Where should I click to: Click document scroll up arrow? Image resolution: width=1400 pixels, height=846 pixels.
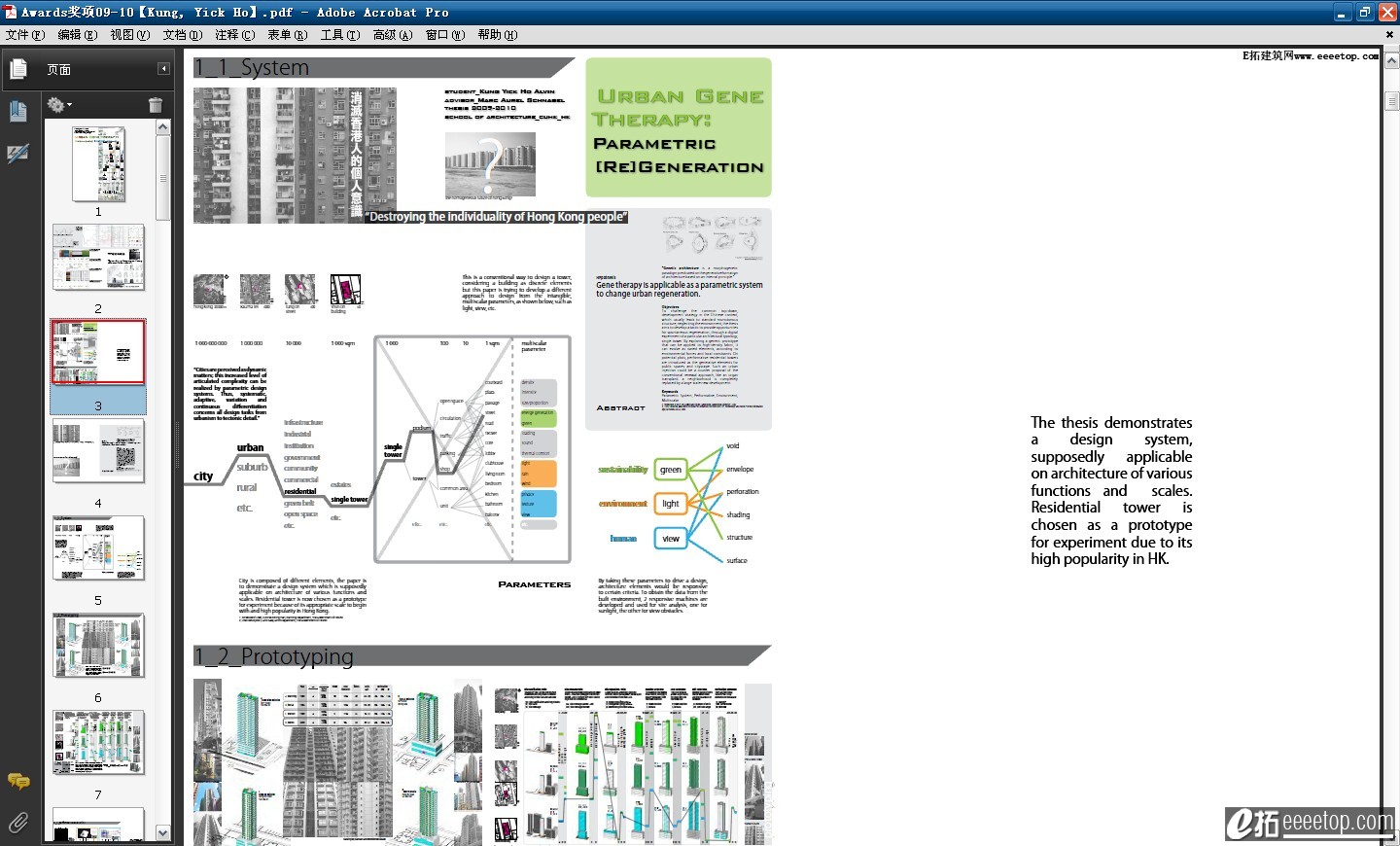coord(1391,60)
